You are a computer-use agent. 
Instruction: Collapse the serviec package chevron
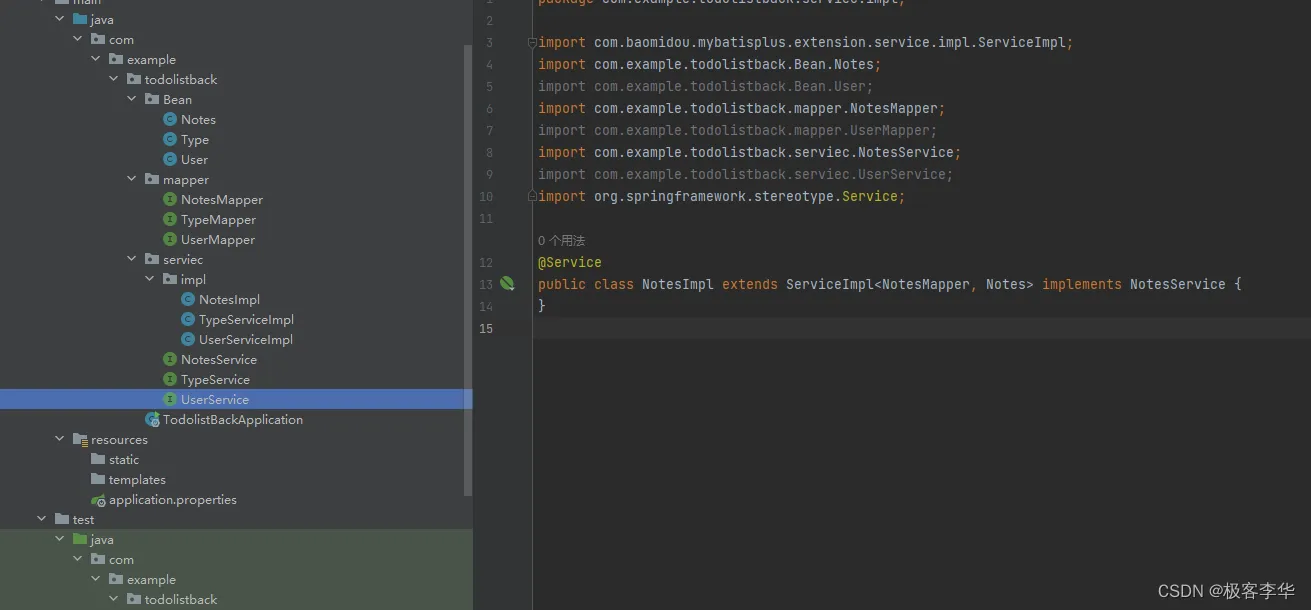coord(132,259)
